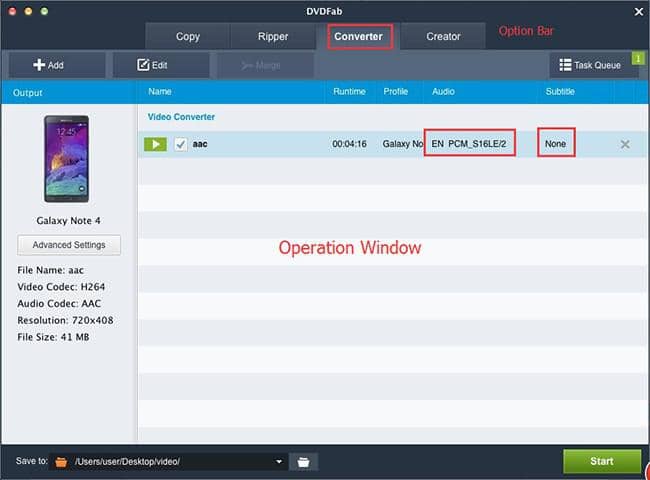Click the Galaxy Note 4 phone thumbnail
The height and width of the screenshot is (480, 650).
67,159
